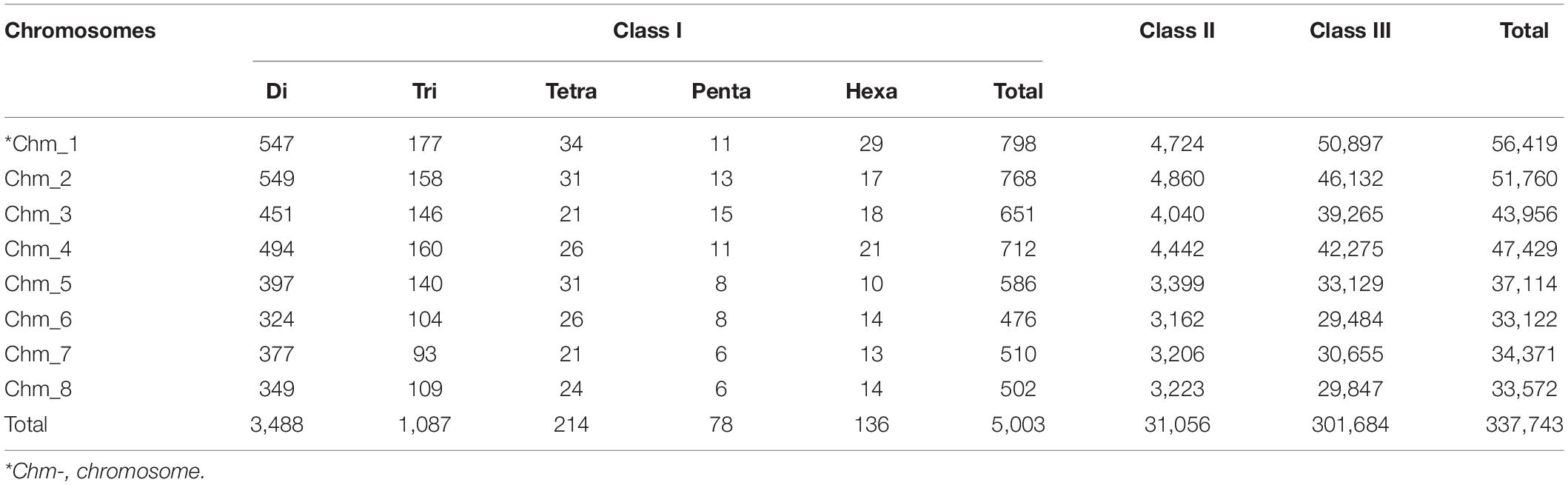The image size is (1568, 485).
Task: Click the Class III column header
Action: coord(1350,31)
